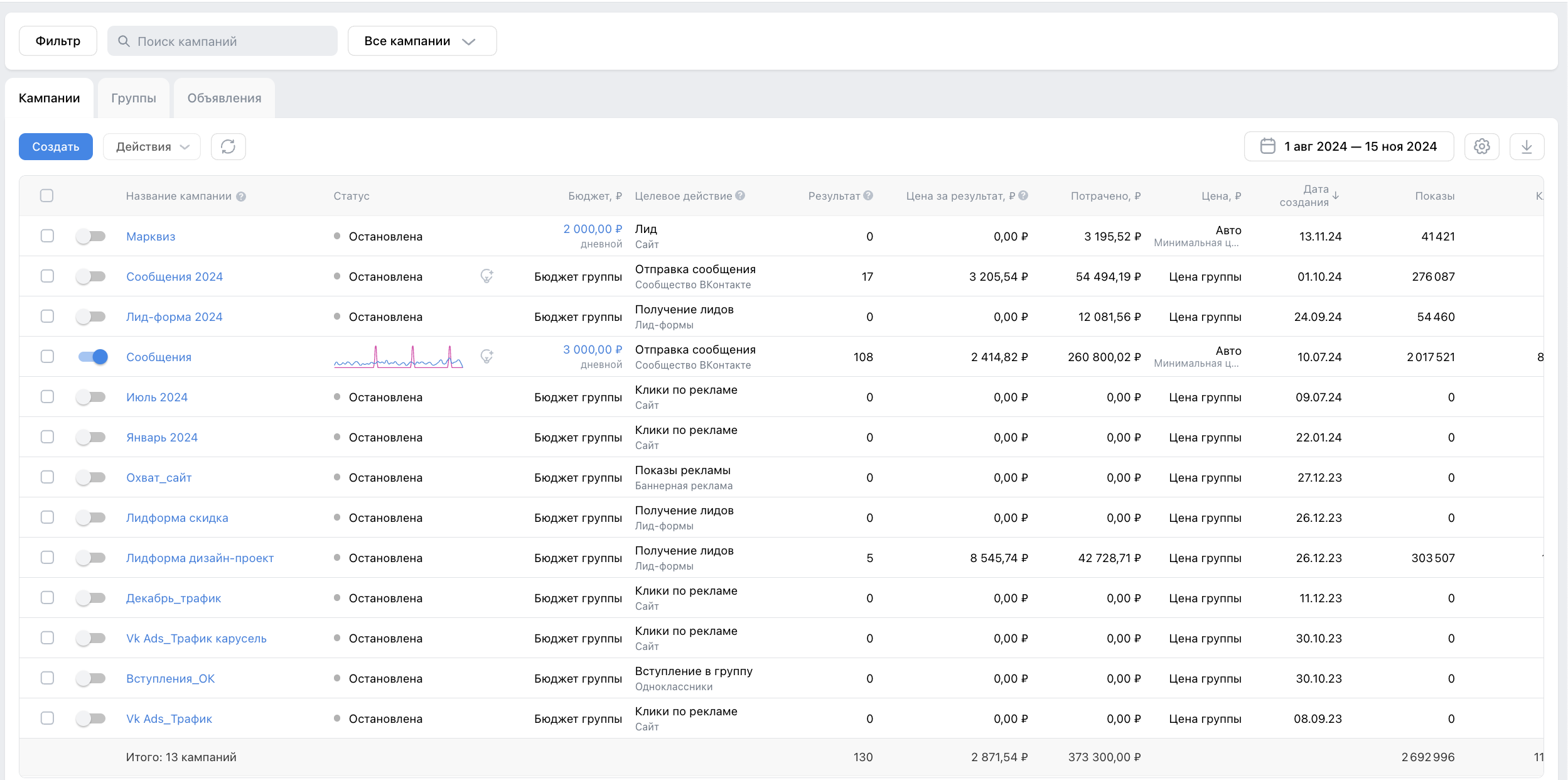The image size is (1568, 780).
Task: Expand the Действия dropdown menu
Action: [151, 146]
